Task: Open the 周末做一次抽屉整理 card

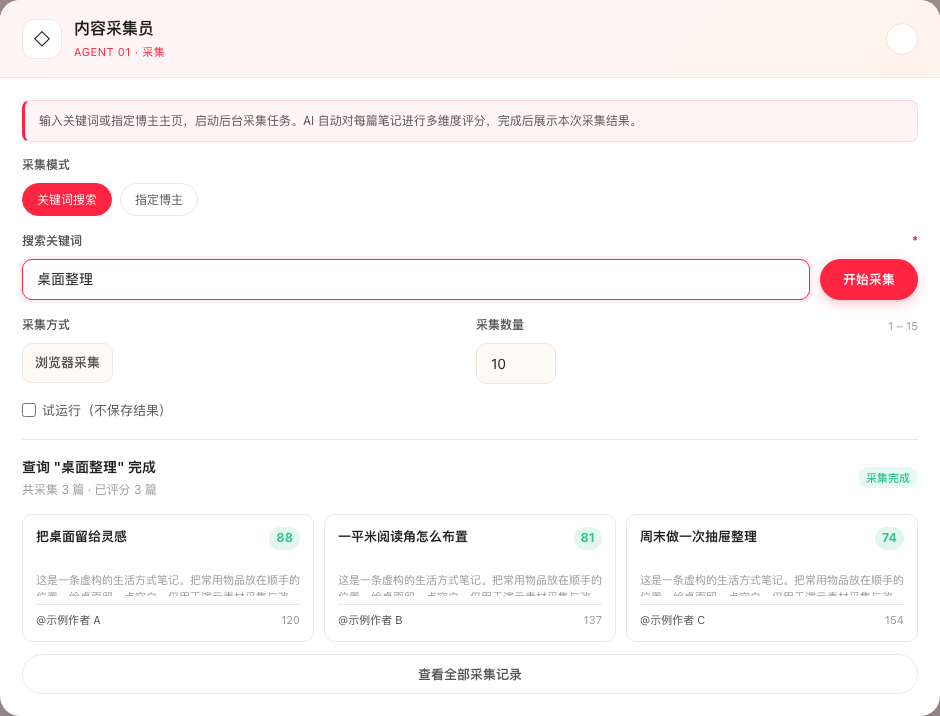Action: [x=772, y=578]
